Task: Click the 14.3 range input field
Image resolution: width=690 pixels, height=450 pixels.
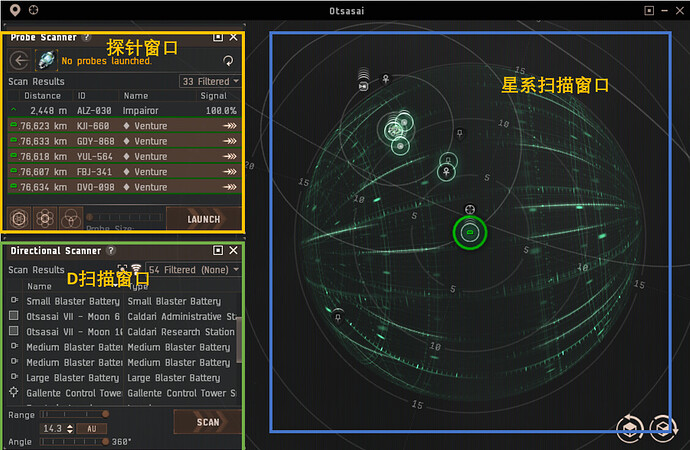Action: click(52, 428)
